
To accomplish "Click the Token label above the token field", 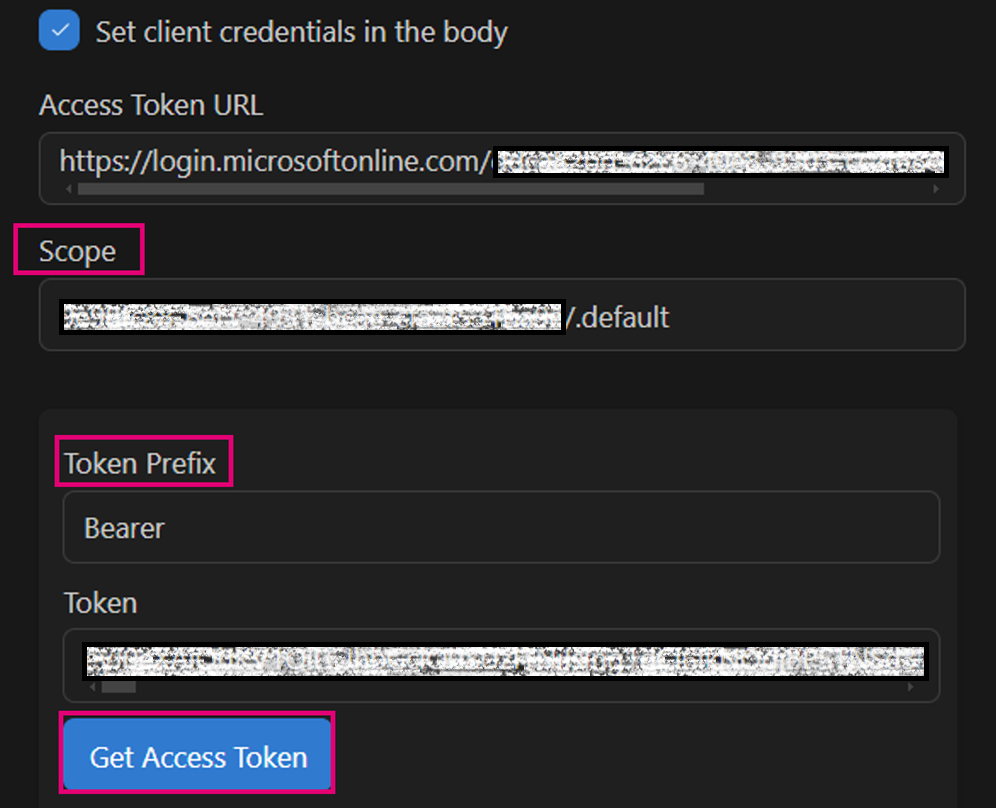I will 100,603.
